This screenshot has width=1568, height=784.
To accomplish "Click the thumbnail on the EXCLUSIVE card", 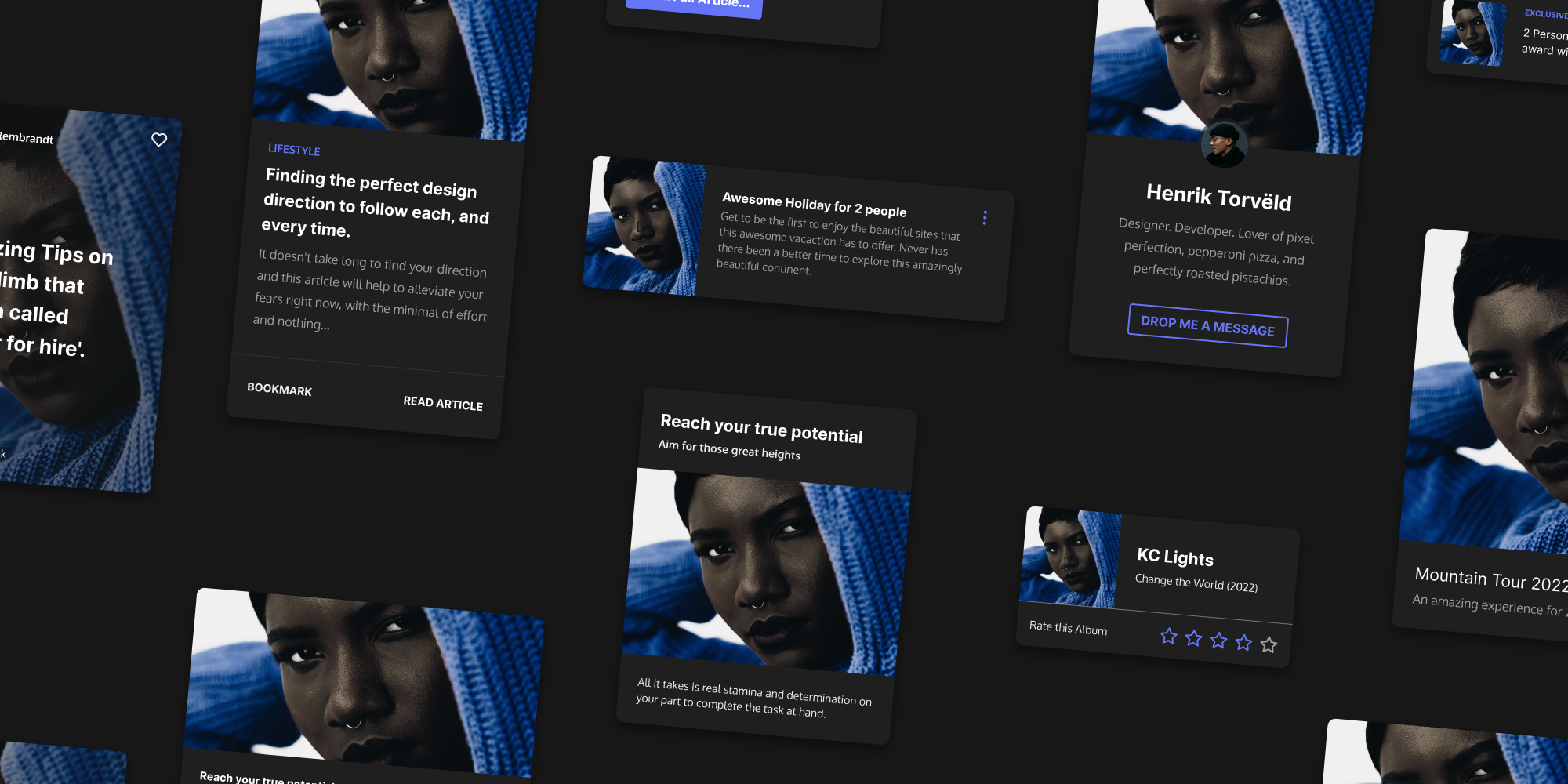I will [x=1472, y=31].
